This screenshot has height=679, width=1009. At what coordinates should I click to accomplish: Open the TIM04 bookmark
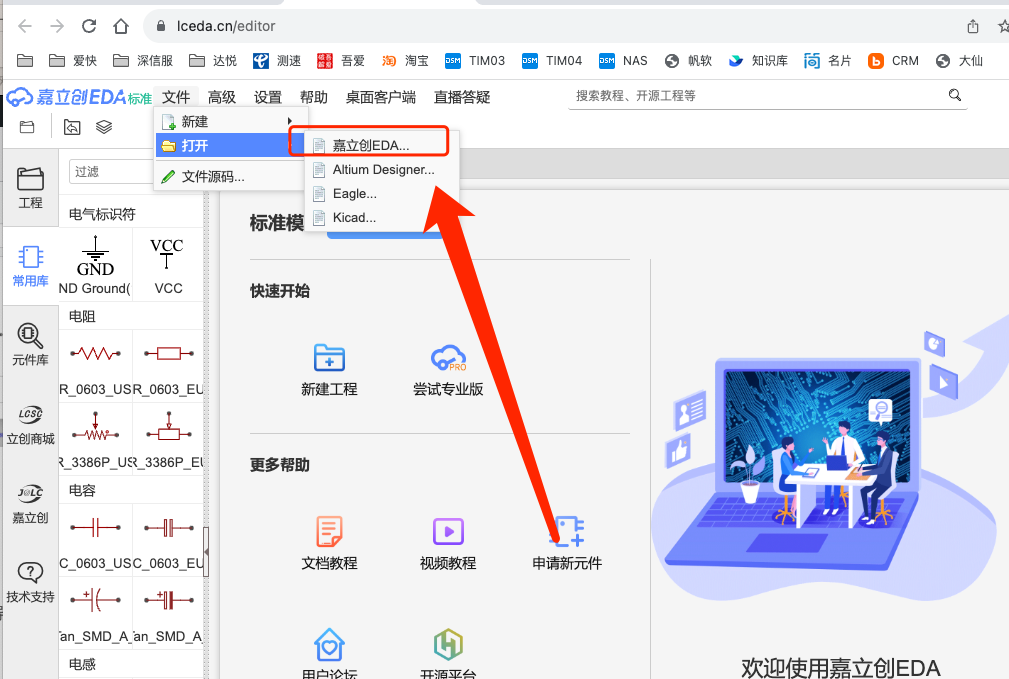point(552,60)
